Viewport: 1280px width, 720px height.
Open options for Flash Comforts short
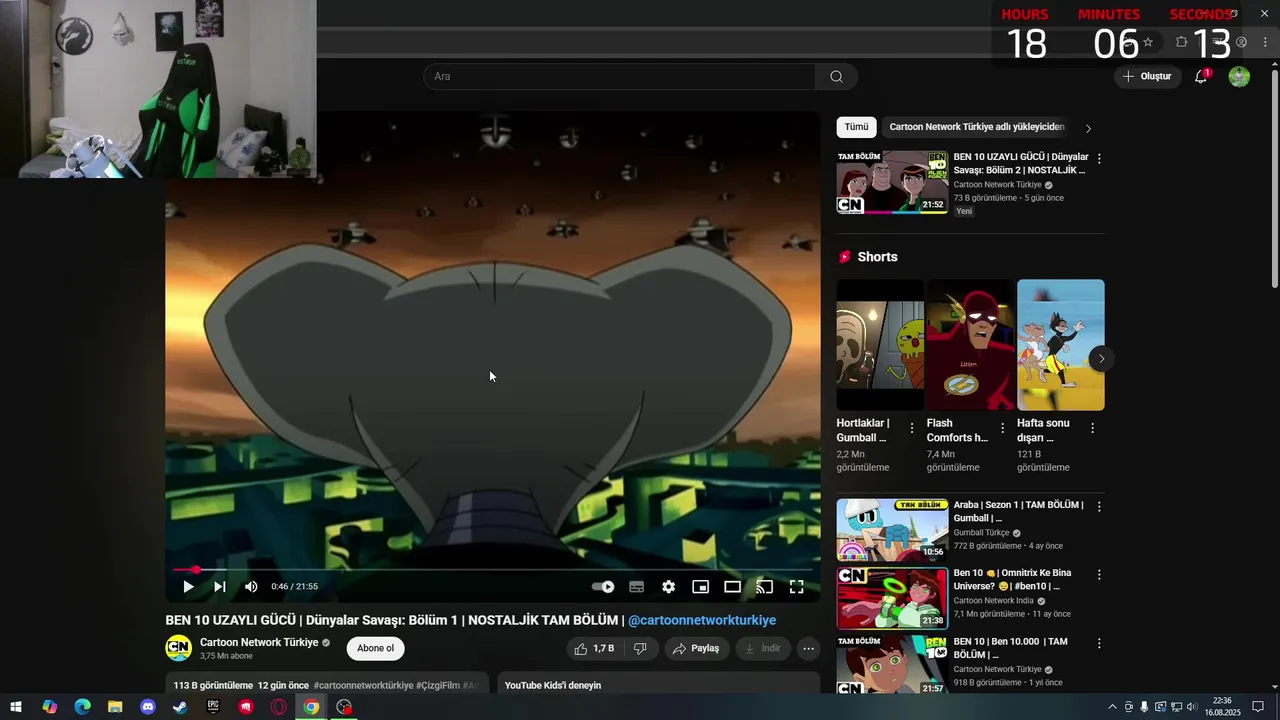click(x=1002, y=428)
